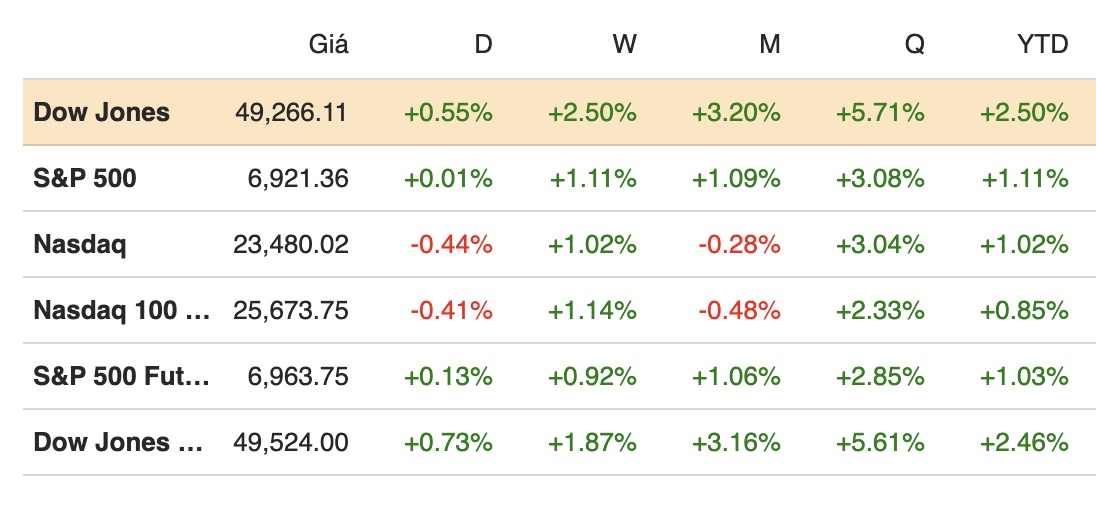Sort by the Q quarterly change column

tap(914, 45)
